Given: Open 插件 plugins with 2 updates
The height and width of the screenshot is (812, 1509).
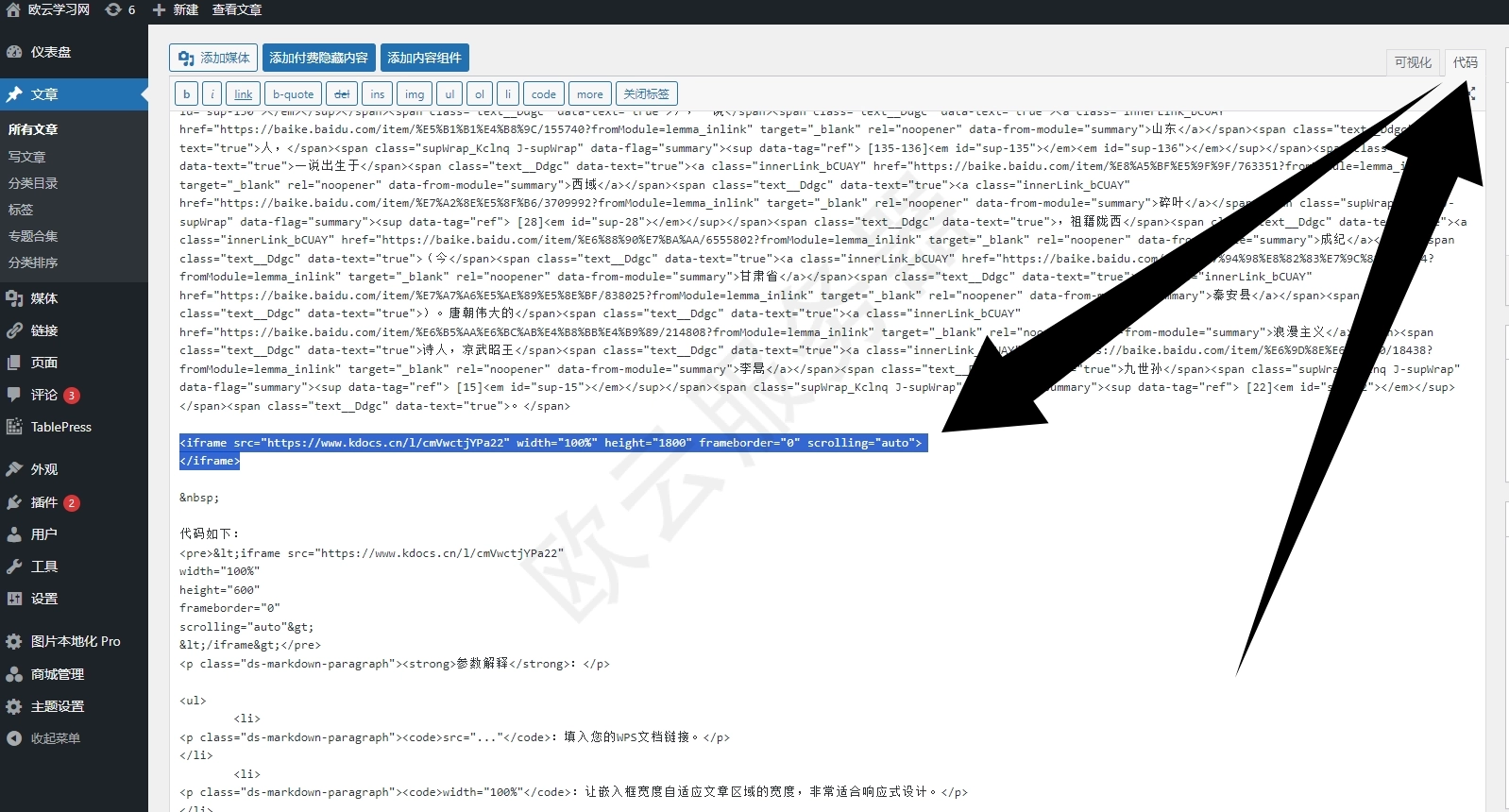Looking at the screenshot, I should [43, 502].
